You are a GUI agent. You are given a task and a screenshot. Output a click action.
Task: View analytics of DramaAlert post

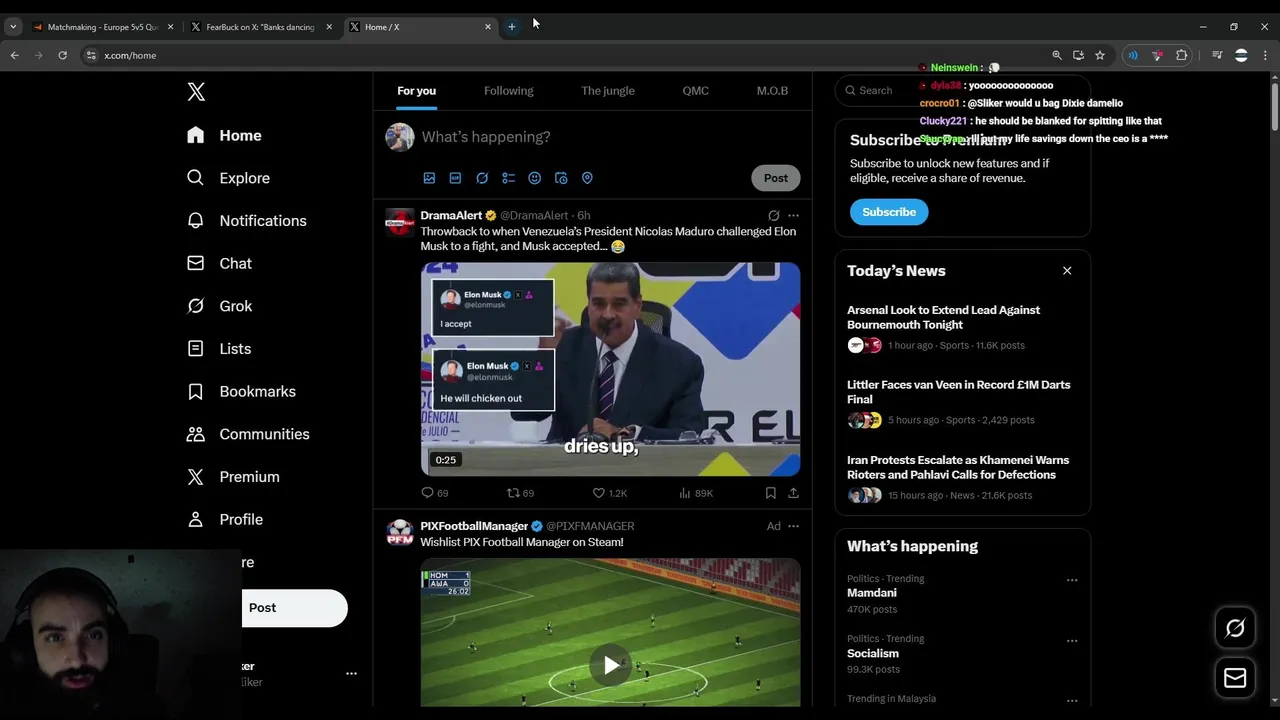point(695,493)
